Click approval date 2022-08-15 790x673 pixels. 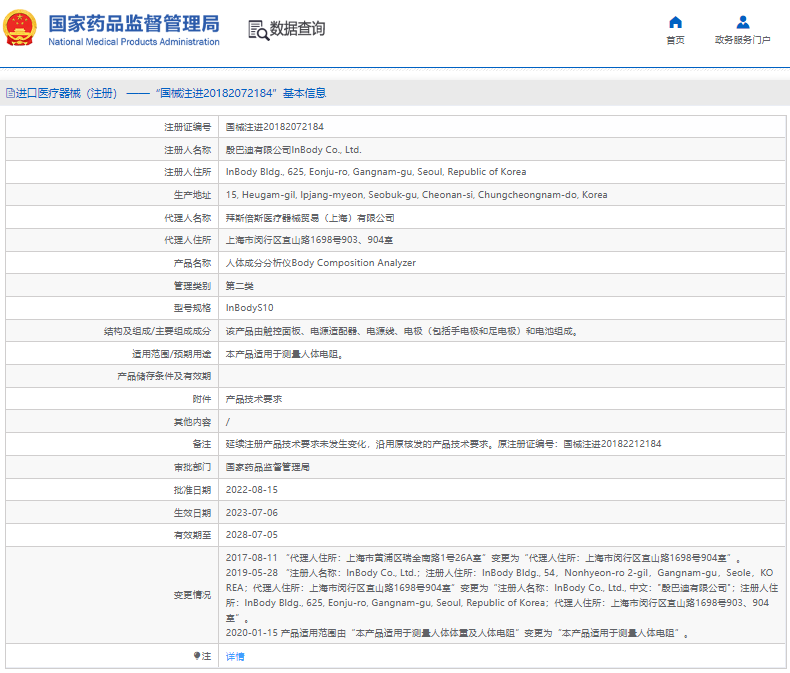251,490
